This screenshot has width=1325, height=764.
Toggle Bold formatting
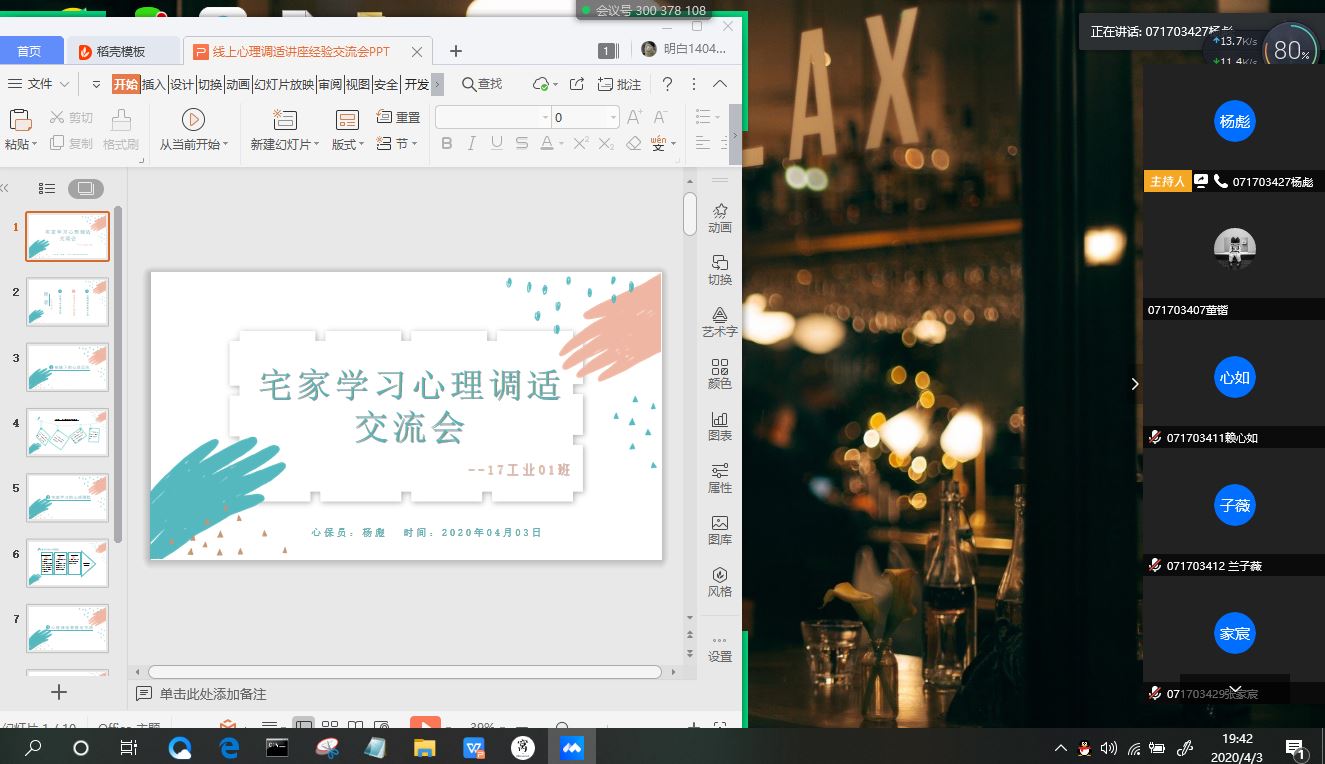447,144
